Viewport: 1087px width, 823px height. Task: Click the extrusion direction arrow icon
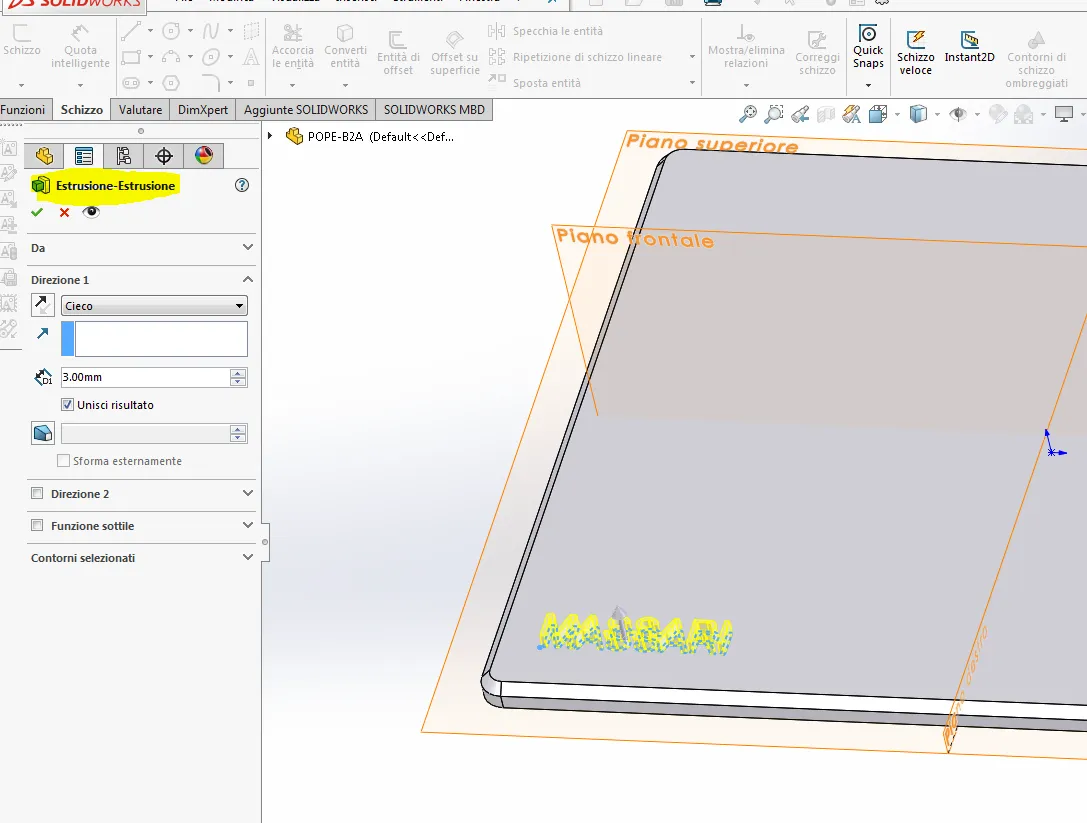click(43, 333)
